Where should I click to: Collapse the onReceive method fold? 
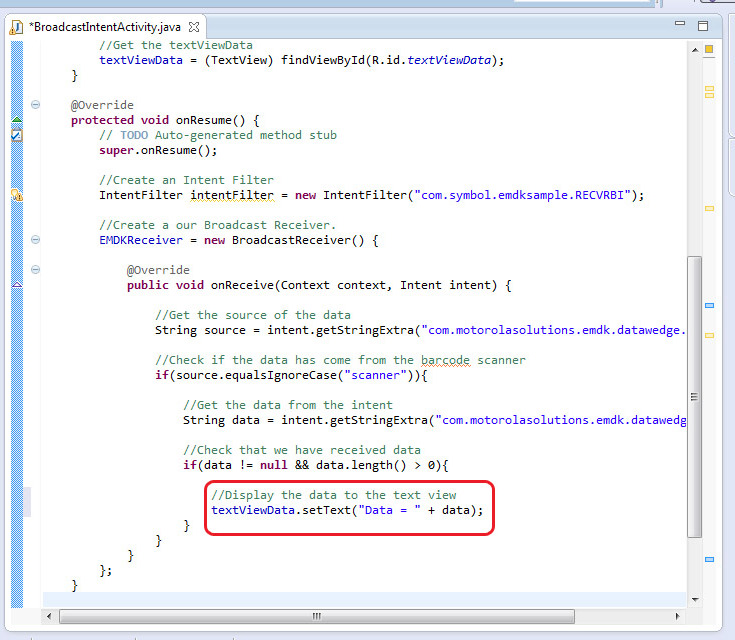pyautogui.click(x=36, y=270)
